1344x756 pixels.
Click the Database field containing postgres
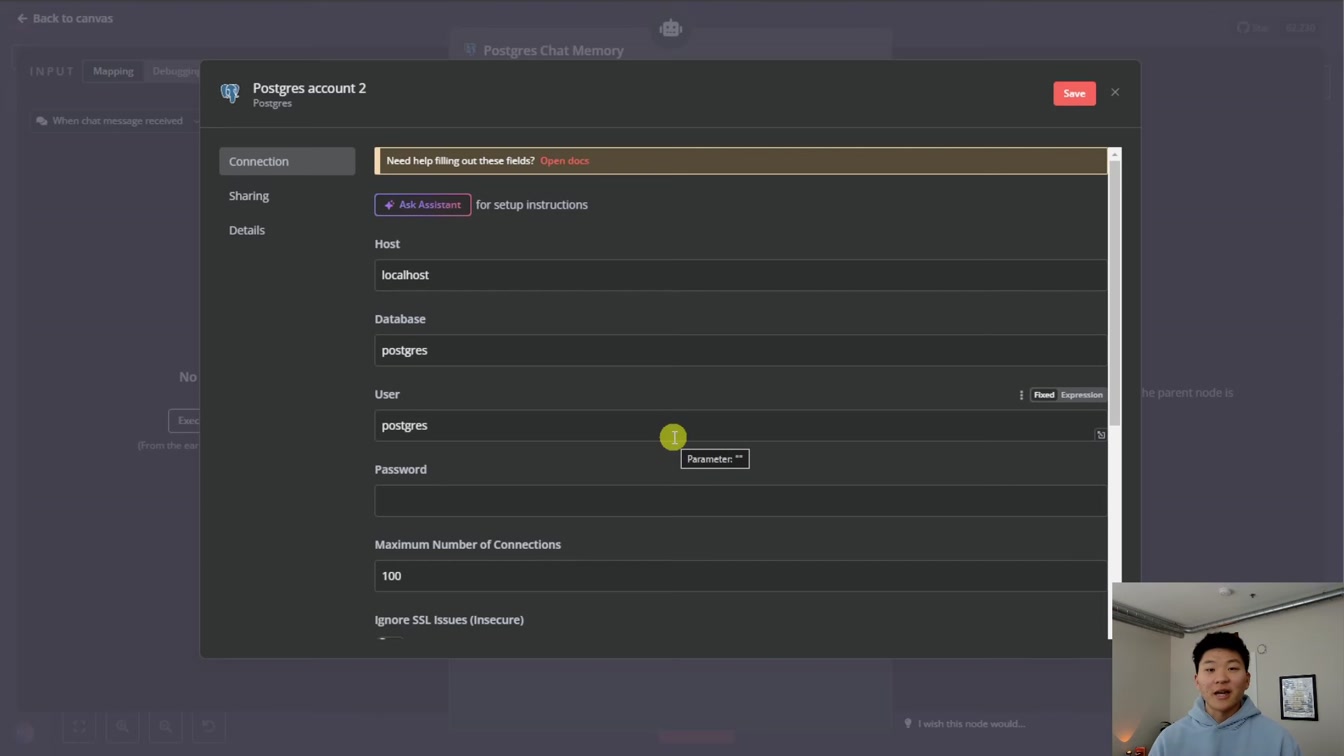(x=740, y=350)
